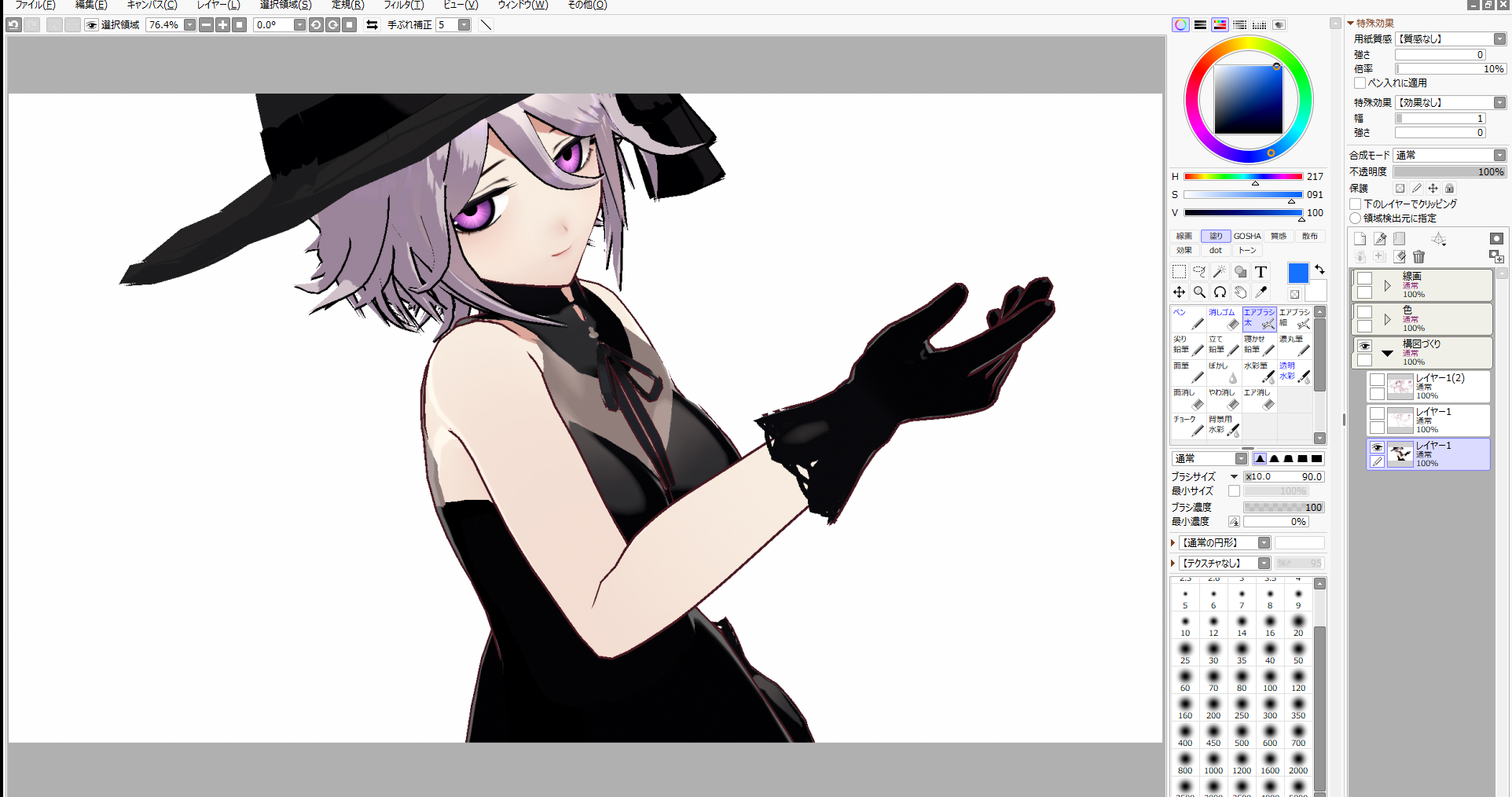This screenshot has width=1512, height=797.
Task: Hide the selected レイヤー1 layer
Action: click(1377, 448)
